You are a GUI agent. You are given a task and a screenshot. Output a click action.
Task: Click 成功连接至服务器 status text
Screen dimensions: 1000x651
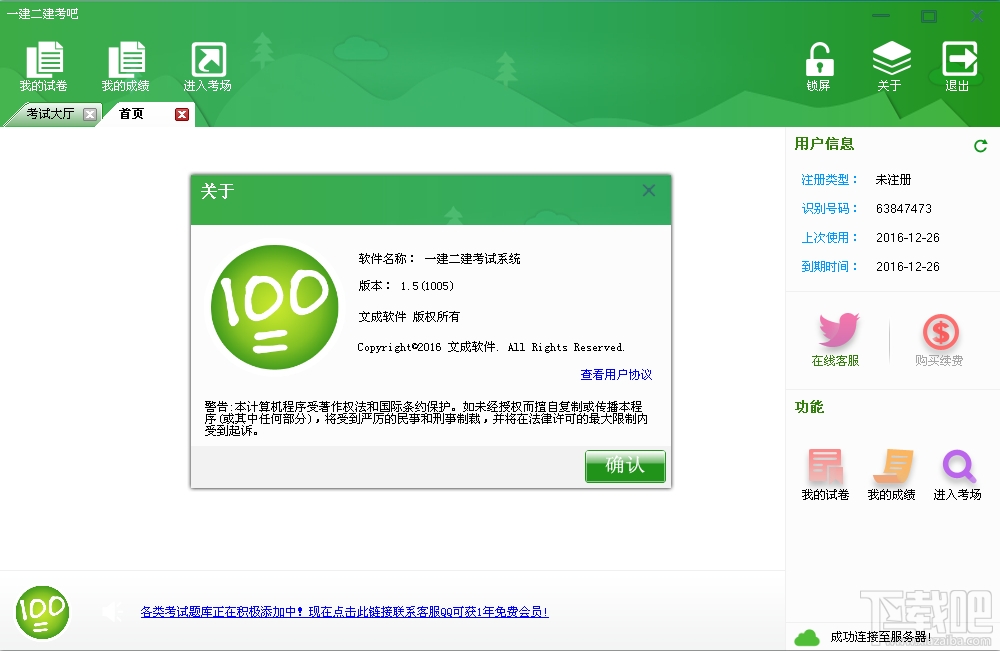880,636
